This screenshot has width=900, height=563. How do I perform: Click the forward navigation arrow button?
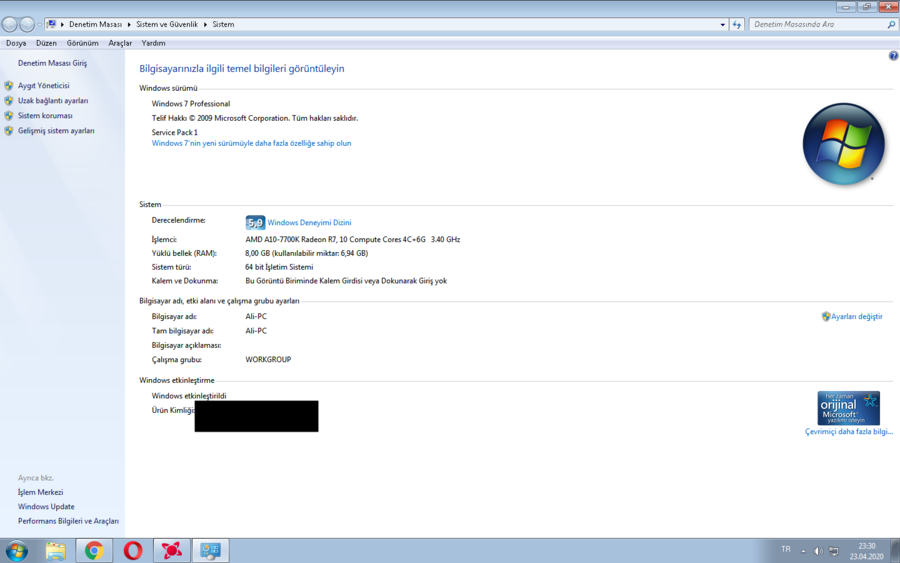pos(27,25)
